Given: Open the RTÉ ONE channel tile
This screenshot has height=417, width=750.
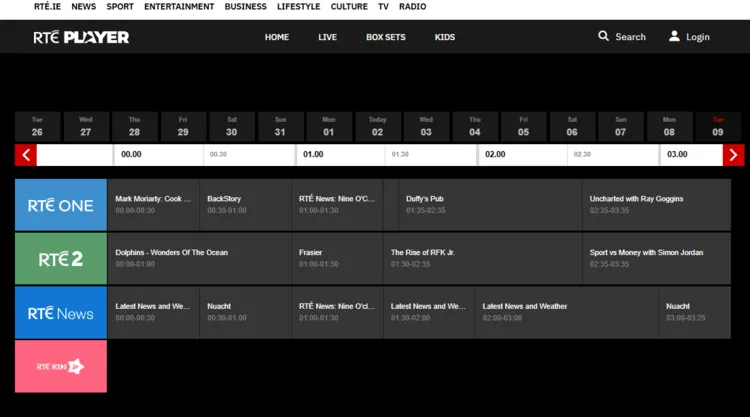Looking at the screenshot, I should point(61,205).
